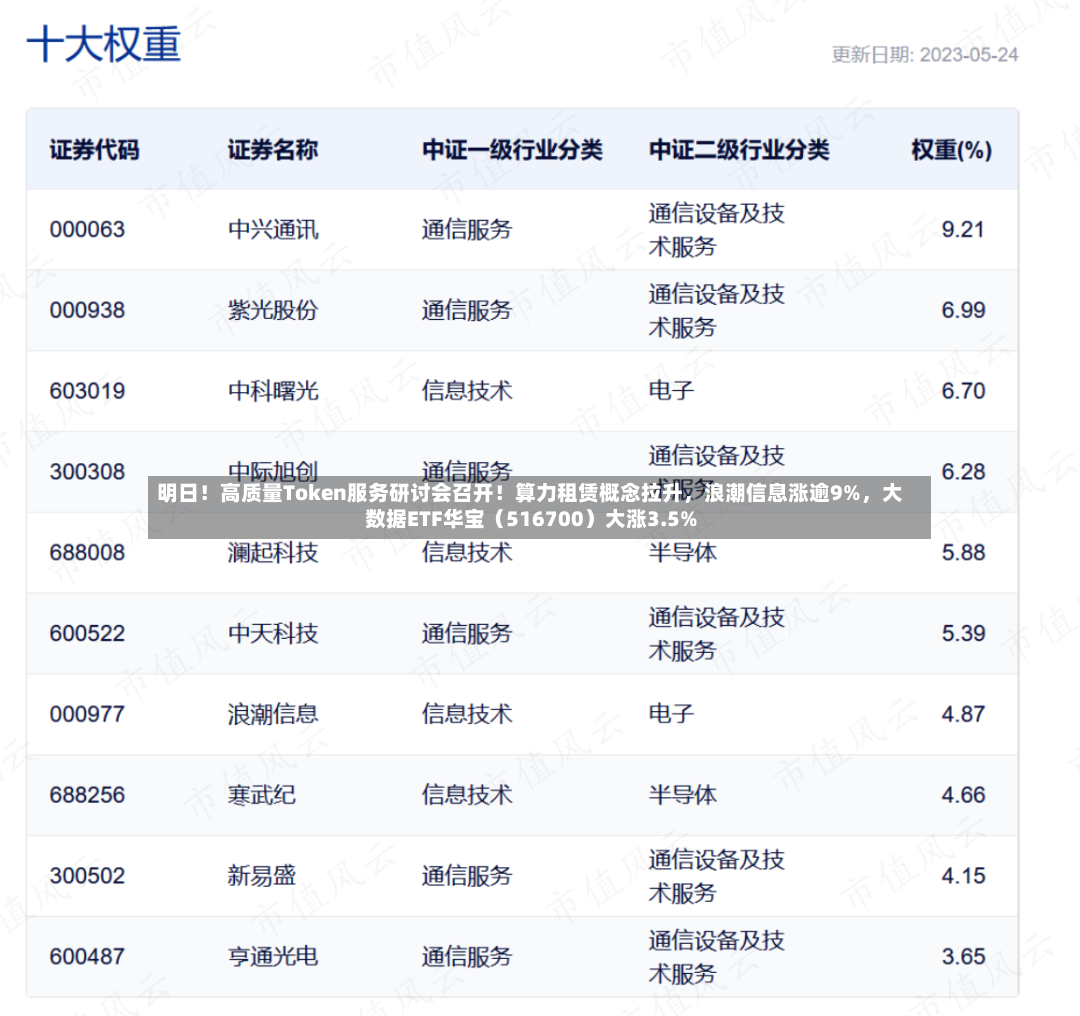Click the Token研讨会 headline caption overlay

click(539, 507)
